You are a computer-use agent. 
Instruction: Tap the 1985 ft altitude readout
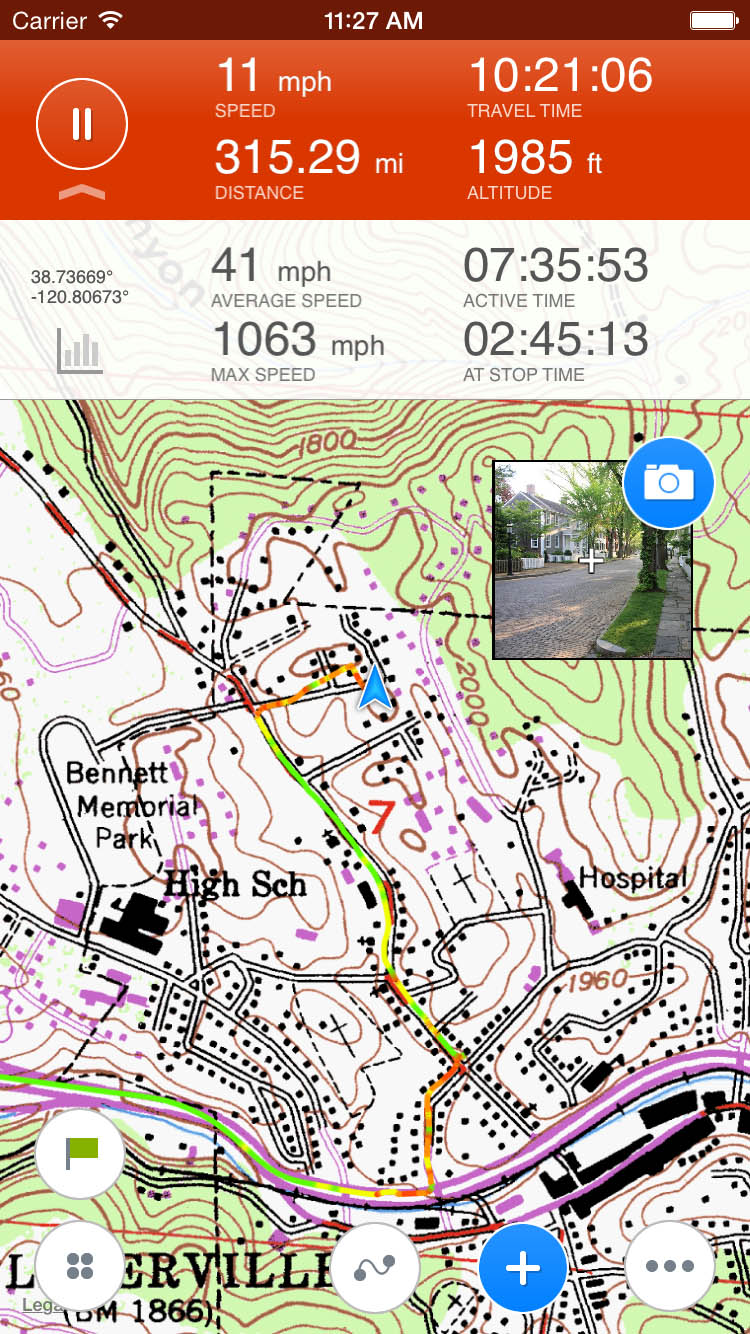(x=535, y=157)
